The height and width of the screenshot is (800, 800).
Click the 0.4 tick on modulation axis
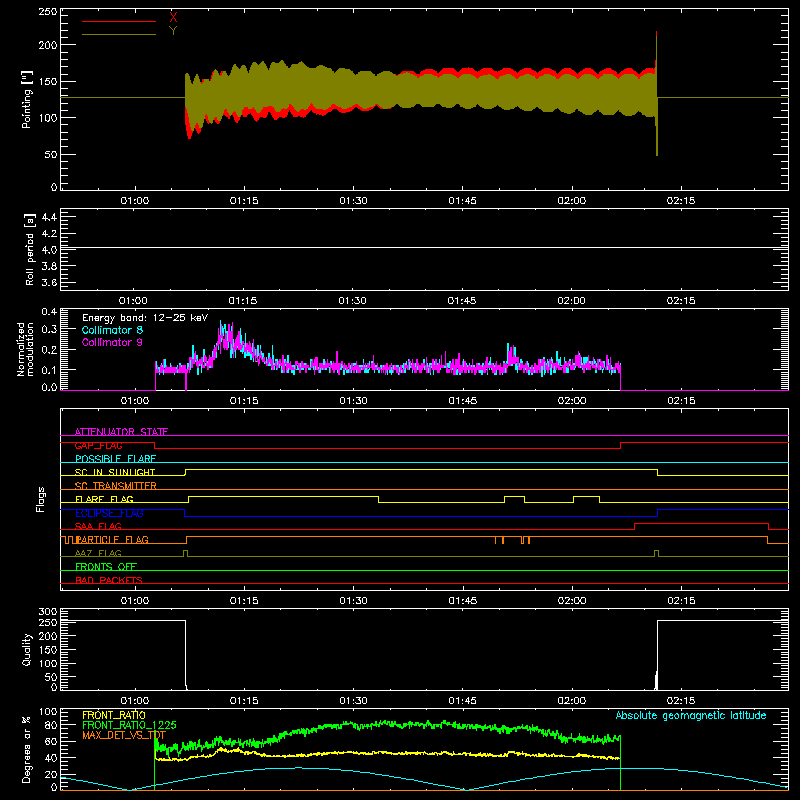tap(49, 312)
